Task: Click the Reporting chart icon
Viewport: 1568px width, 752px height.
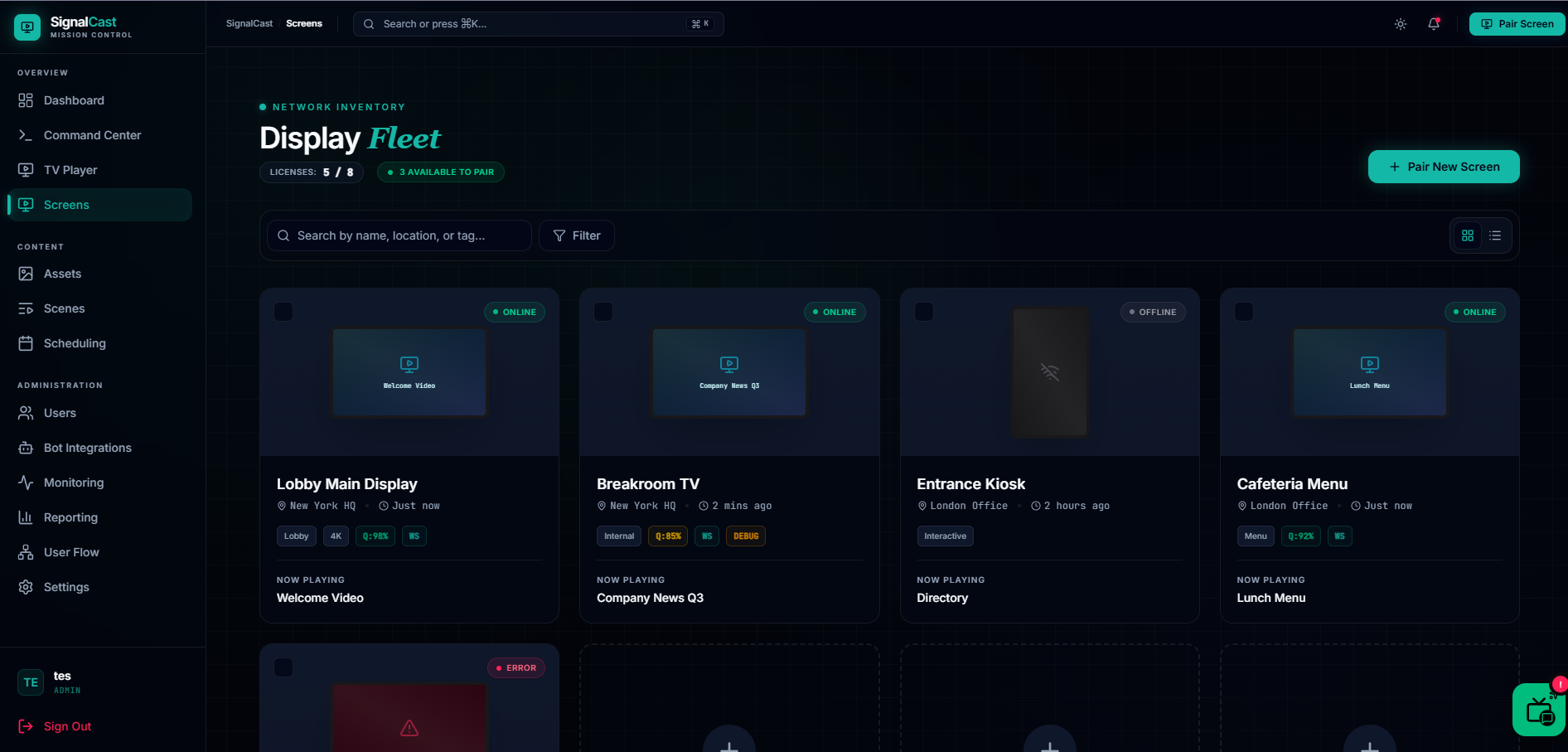Action: [x=26, y=517]
